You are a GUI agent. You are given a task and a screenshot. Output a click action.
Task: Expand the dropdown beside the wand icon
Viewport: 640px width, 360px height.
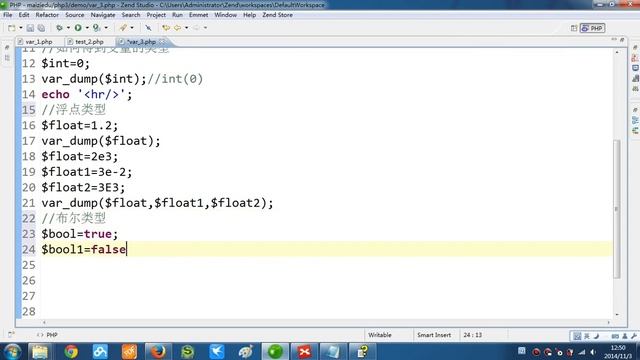(x=132, y=28)
